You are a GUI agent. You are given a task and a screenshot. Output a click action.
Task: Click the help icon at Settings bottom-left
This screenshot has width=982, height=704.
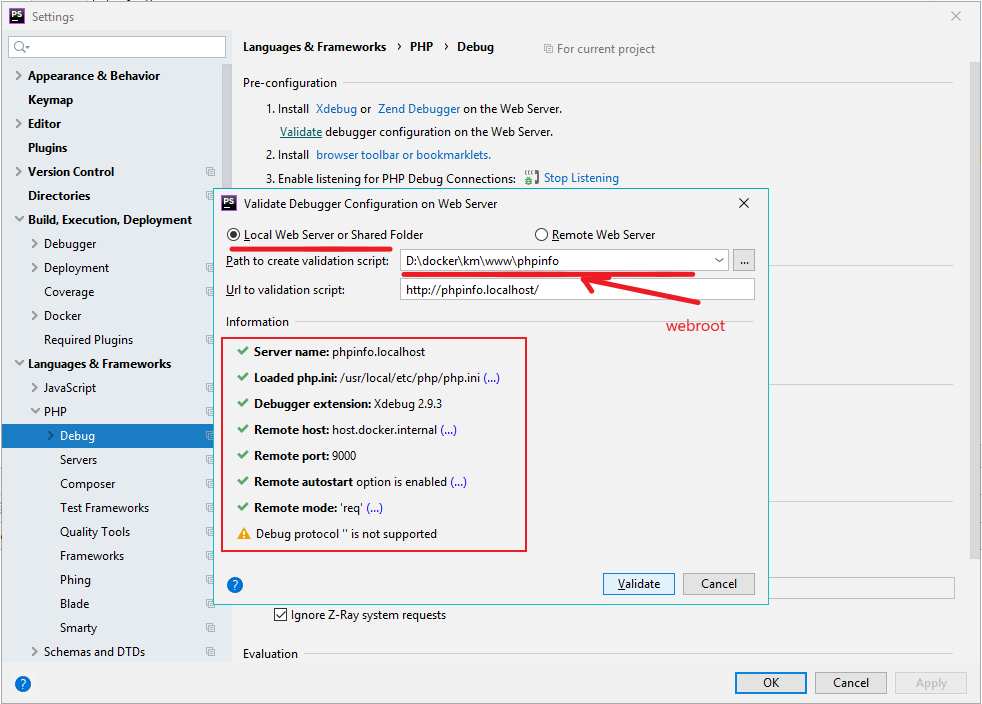coord(23,684)
